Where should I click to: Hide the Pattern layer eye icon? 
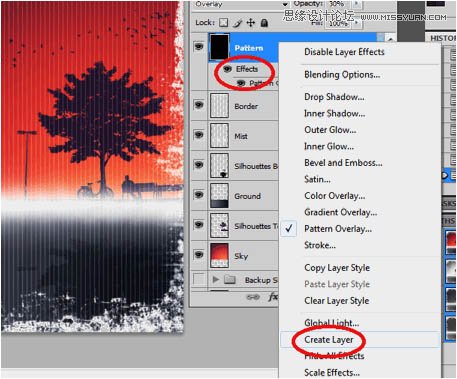point(199,46)
